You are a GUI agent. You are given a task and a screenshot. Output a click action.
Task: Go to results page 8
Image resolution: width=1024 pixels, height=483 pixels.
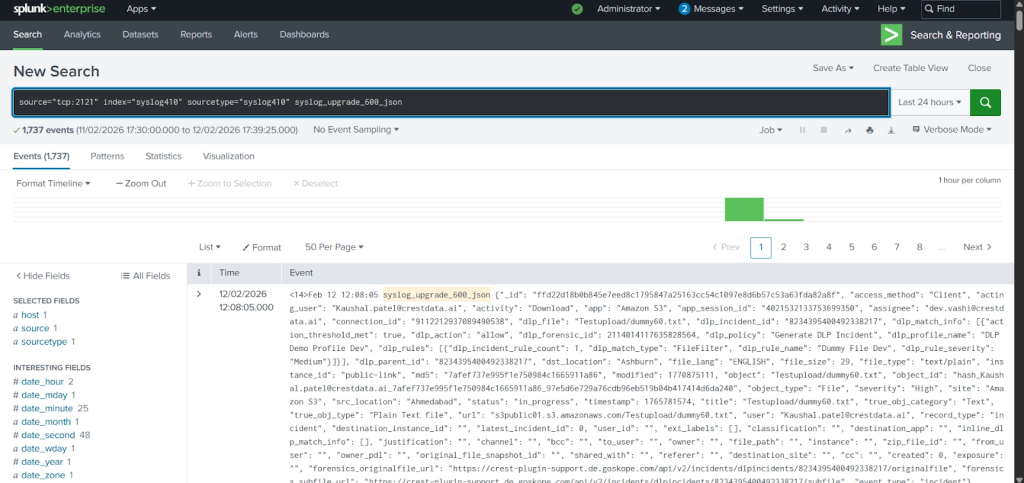click(x=920, y=247)
